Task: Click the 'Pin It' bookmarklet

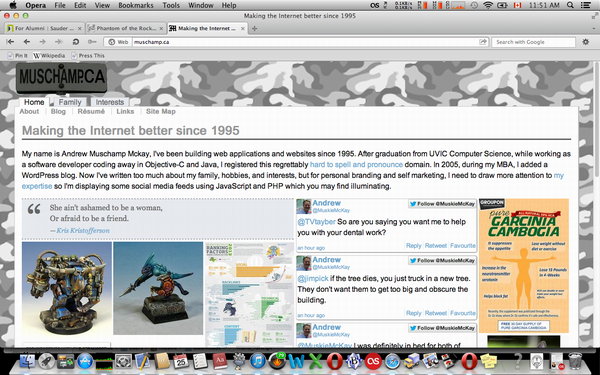Action: click(x=17, y=55)
